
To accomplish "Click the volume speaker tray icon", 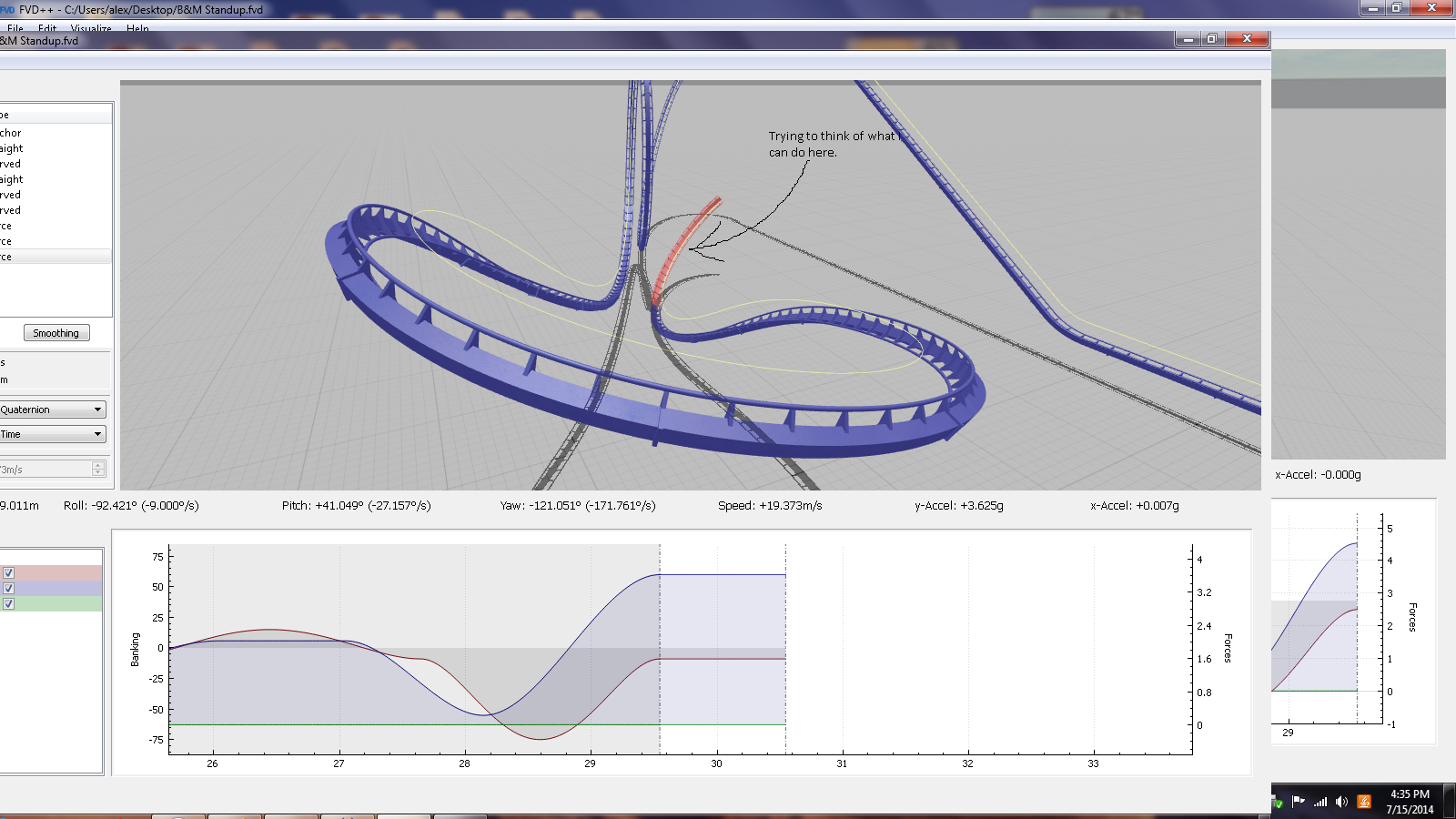I will (x=1341, y=802).
